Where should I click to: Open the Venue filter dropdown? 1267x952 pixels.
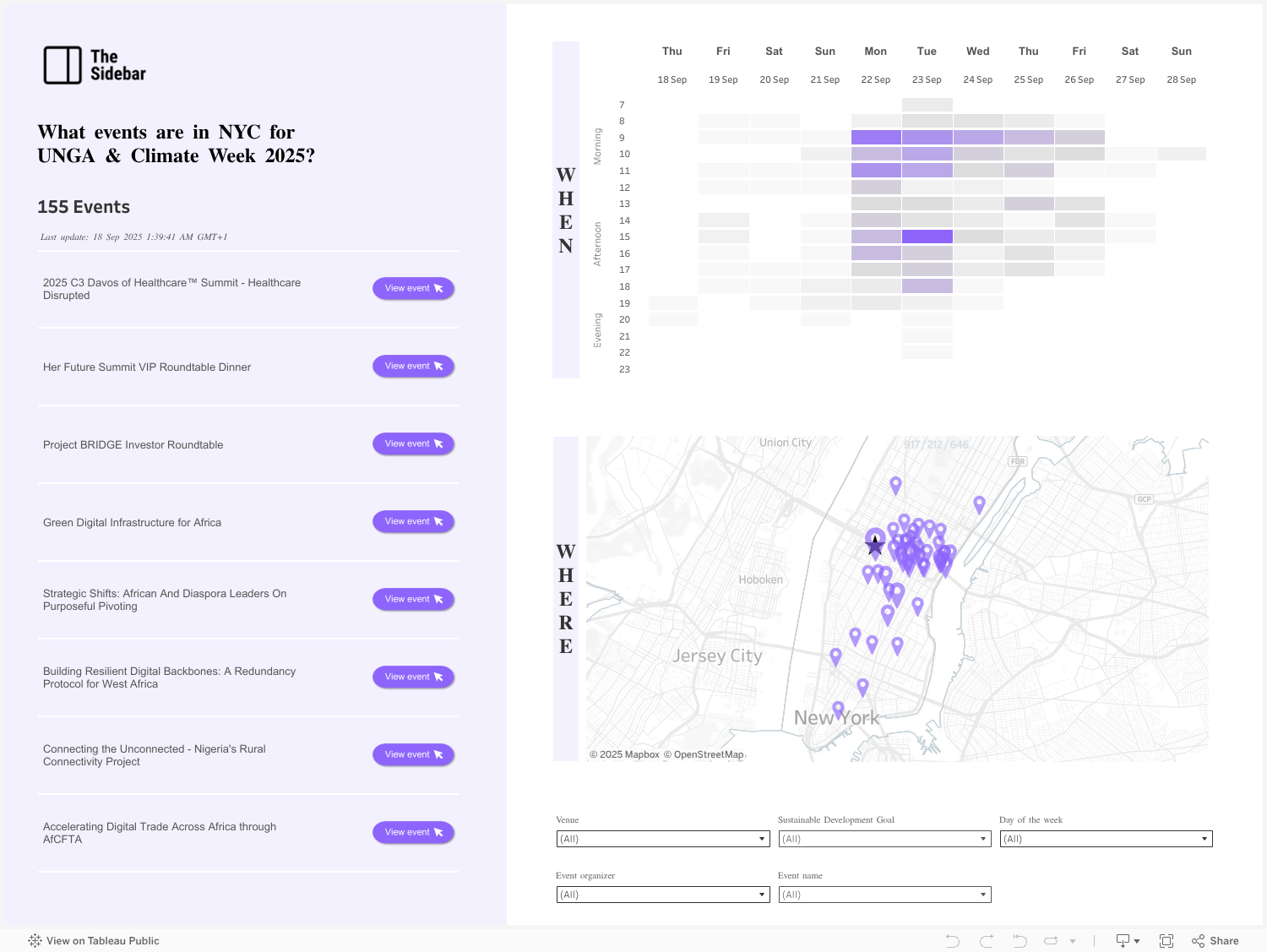coord(663,839)
